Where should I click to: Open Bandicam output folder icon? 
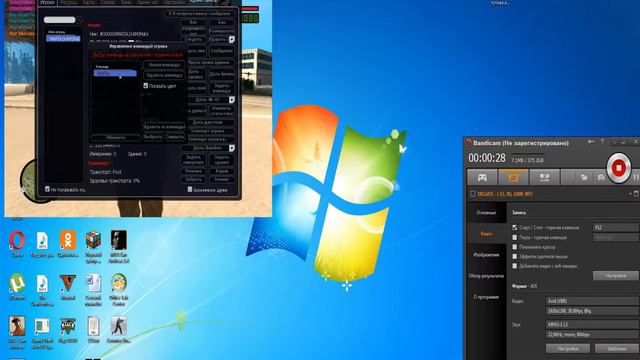coord(584,178)
